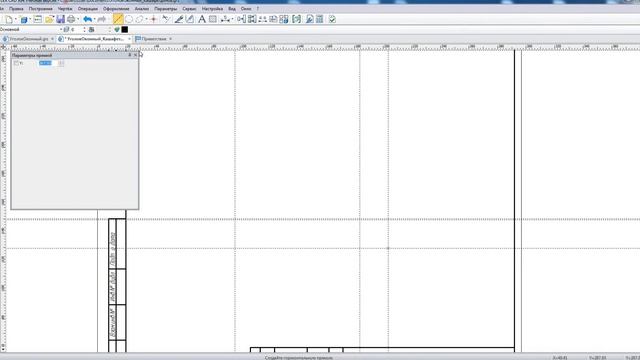Toggle the Y coordinate checkbox
640x360 pixels.
tap(16, 63)
